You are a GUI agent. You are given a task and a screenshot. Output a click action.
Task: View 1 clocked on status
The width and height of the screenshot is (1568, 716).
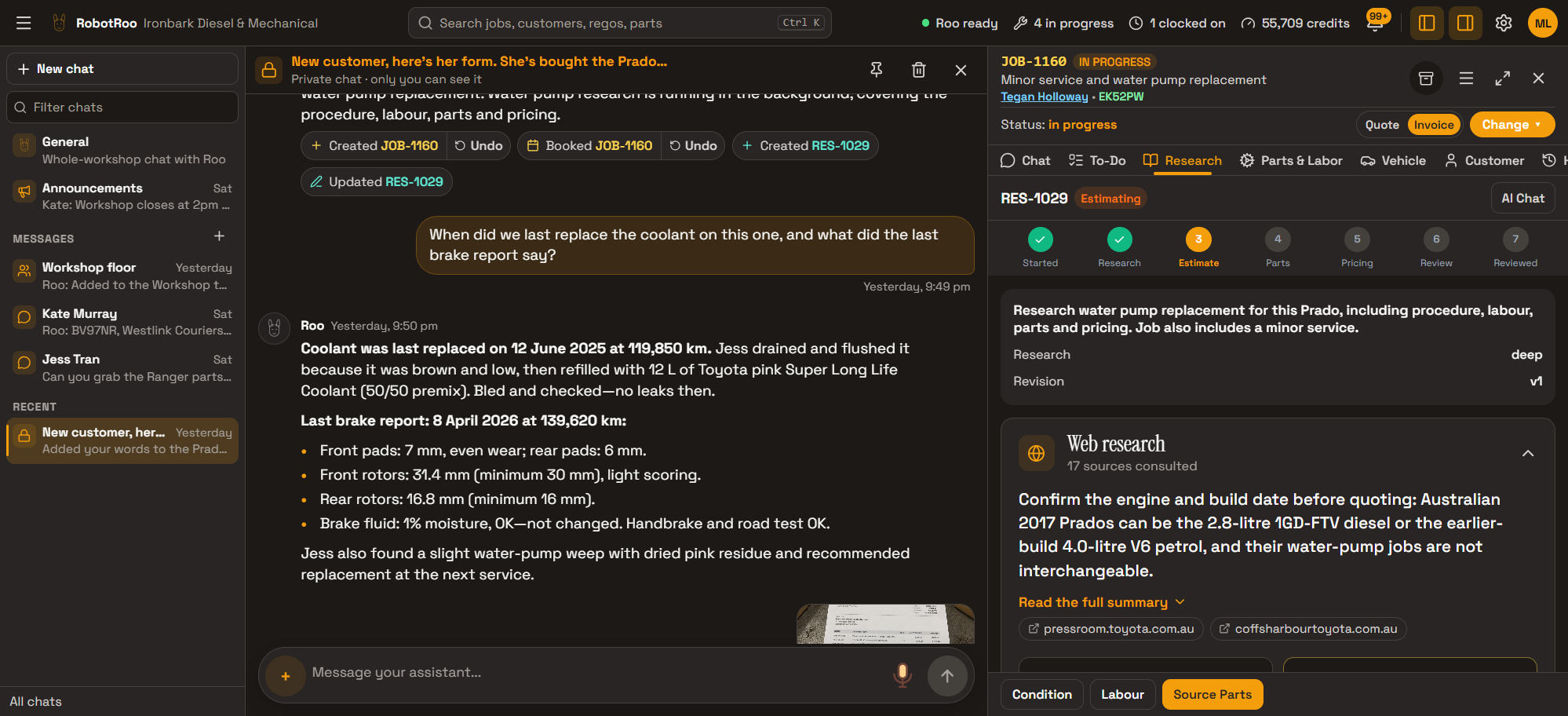(1177, 23)
